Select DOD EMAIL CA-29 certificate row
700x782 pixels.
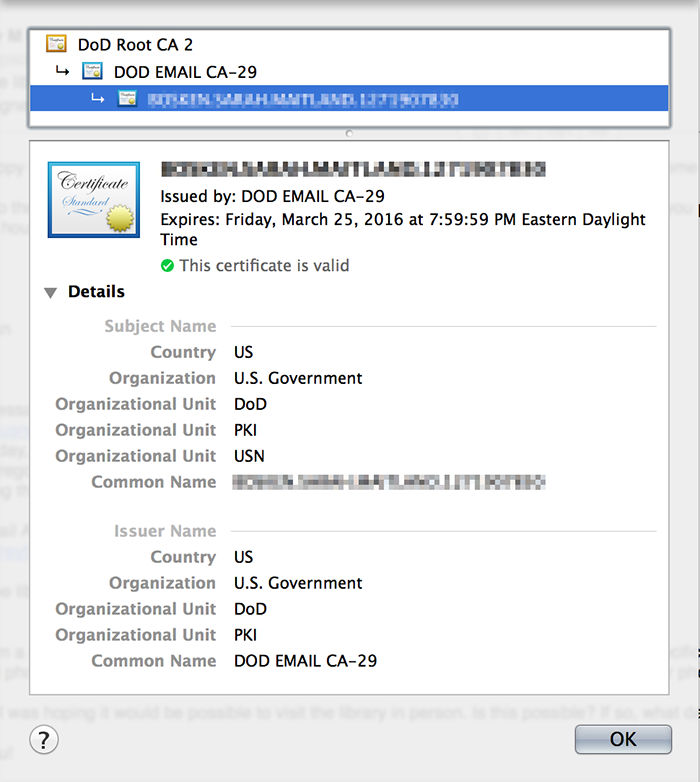tap(349, 72)
